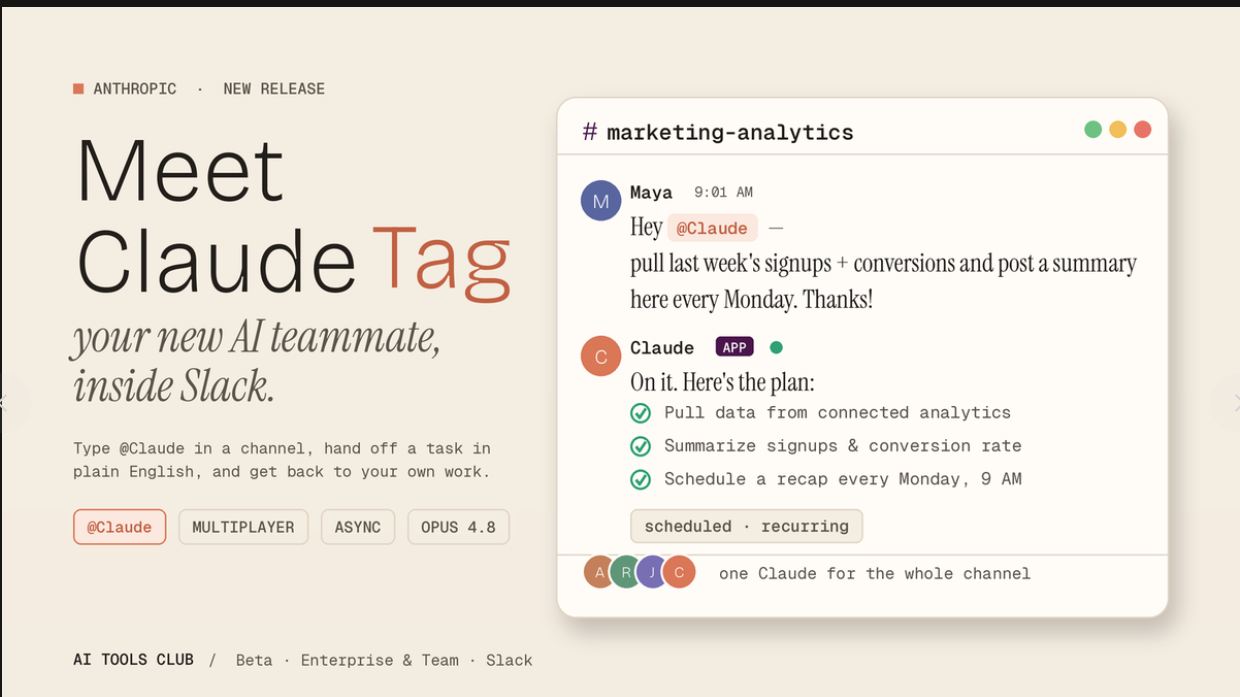
Task: Click AI TOOLS CLUB footer text
Action: coord(133,660)
